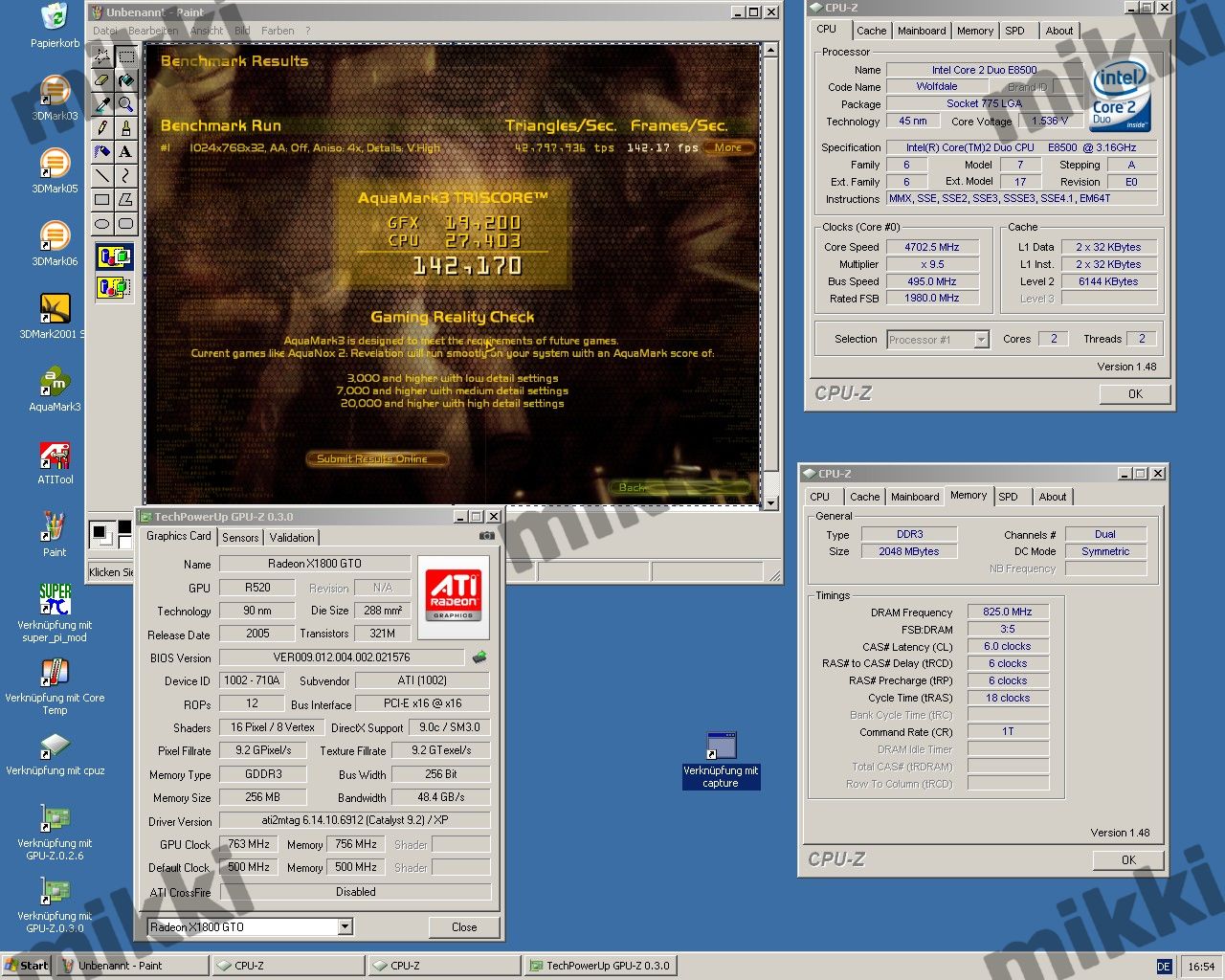Choose the Pencil tool in Paint

click(102, 128)
